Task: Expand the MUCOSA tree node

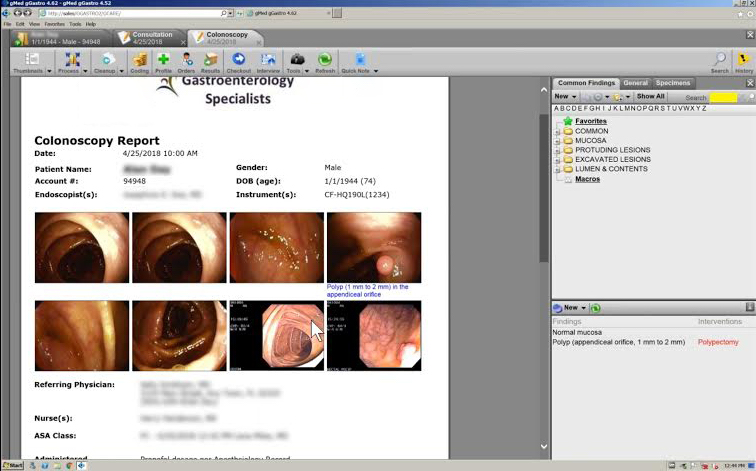Action: click(557, 141)
